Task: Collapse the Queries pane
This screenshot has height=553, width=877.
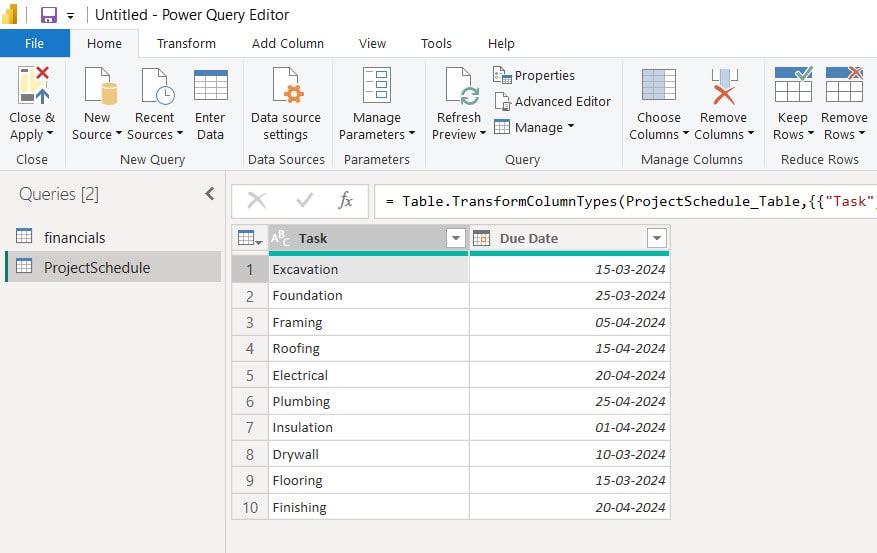Action: point(210,194)
